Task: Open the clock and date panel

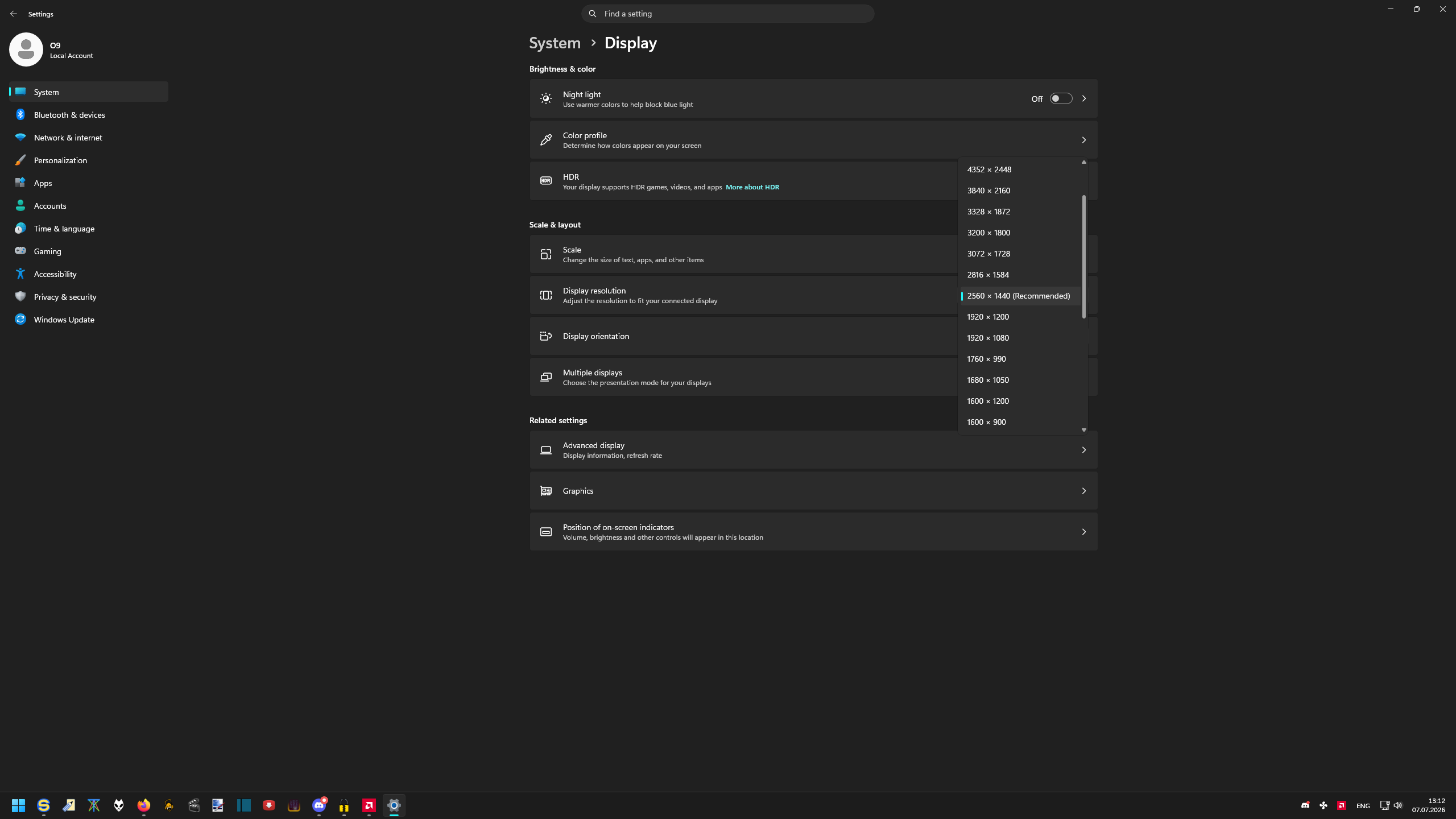Action: tap(1428, 805)
